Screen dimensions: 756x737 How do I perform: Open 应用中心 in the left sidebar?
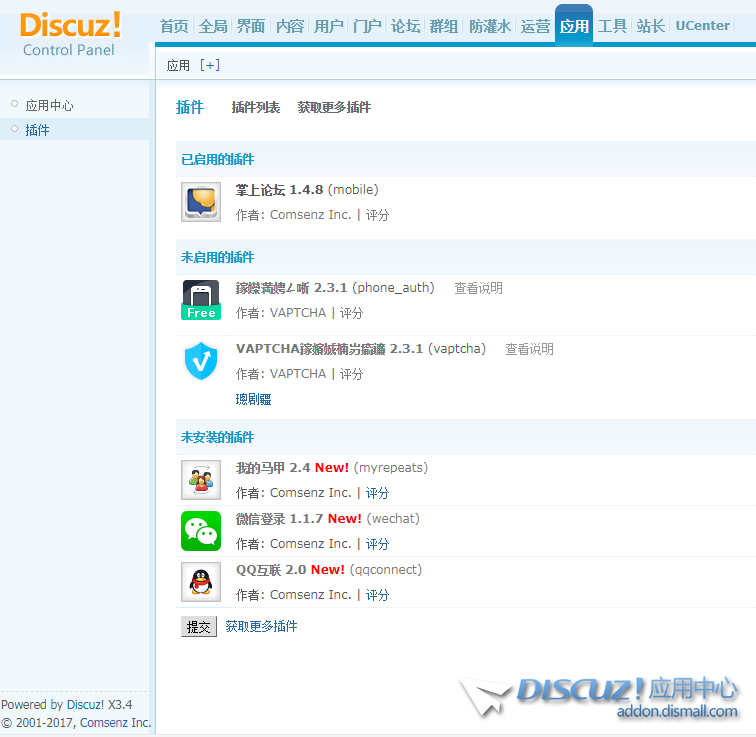[x=49, y=105]
